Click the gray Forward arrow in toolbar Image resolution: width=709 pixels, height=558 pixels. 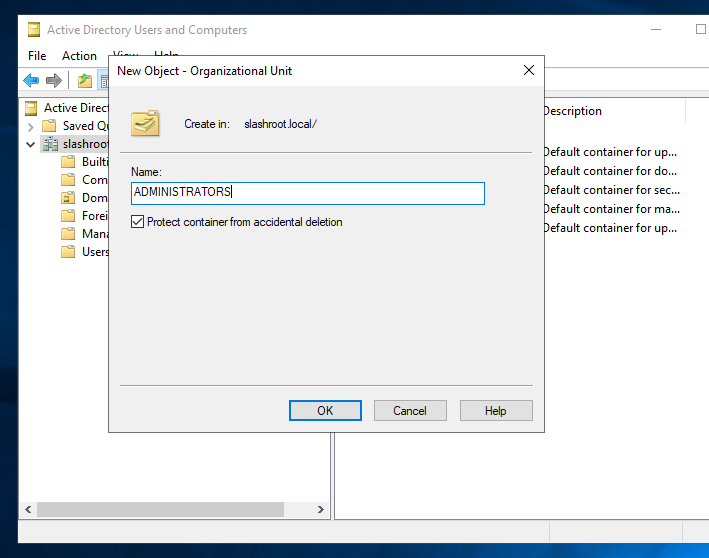click(54, 81)
